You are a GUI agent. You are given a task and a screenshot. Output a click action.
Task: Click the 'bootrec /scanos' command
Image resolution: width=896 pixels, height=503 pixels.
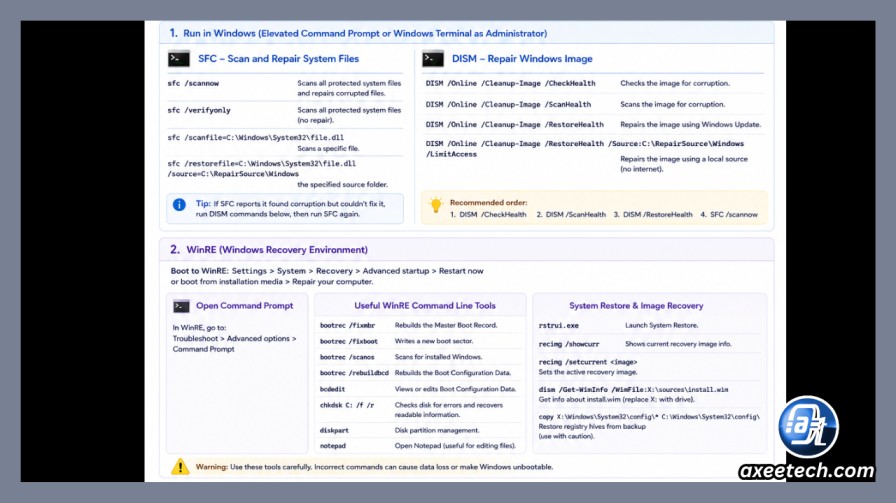[347, 357]
